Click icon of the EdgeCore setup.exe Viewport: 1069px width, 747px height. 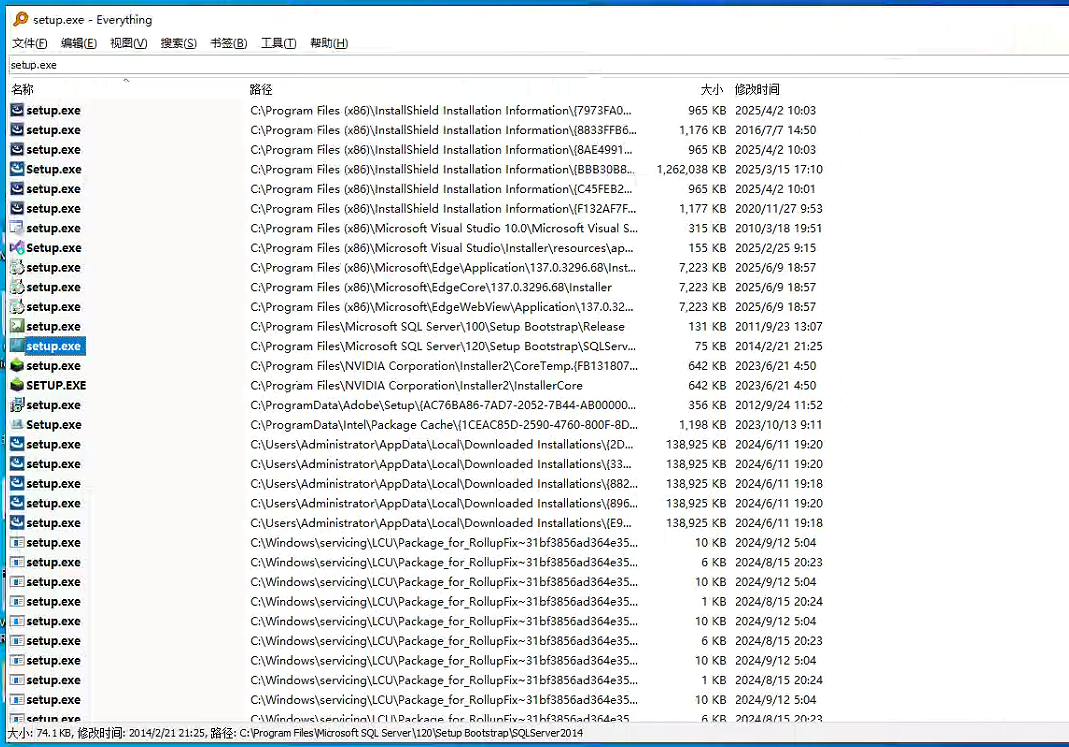(17, 287)
